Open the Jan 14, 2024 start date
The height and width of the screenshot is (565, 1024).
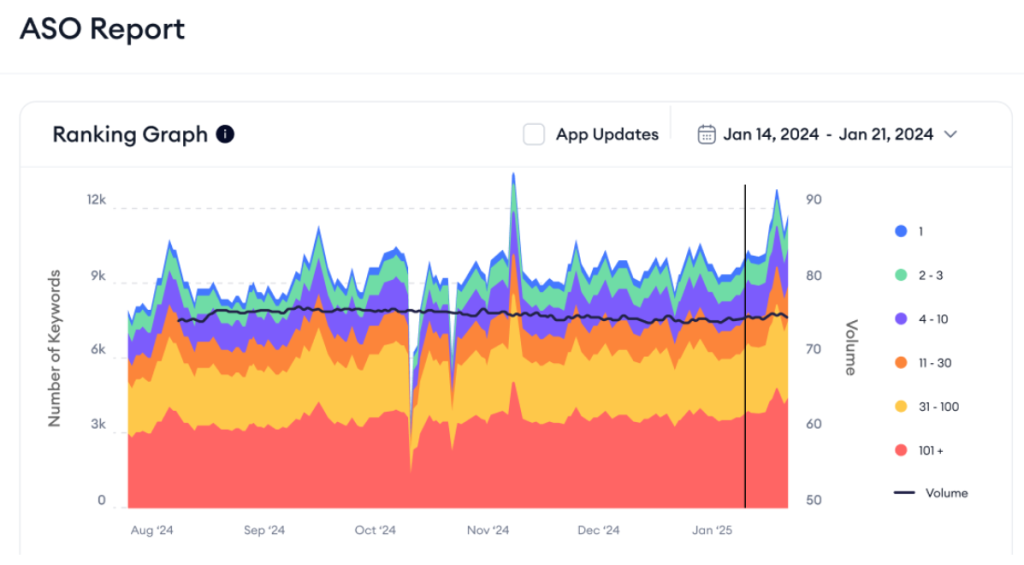tap(771, 134)
